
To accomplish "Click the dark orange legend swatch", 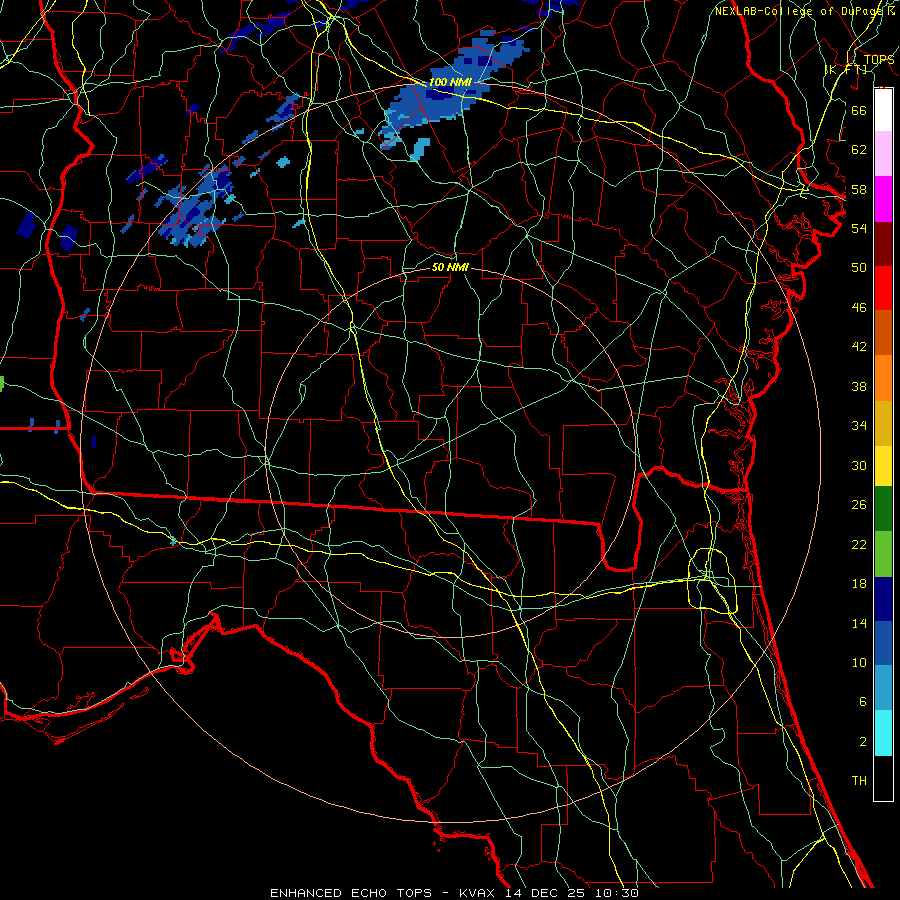I will (x=883, y=333).
